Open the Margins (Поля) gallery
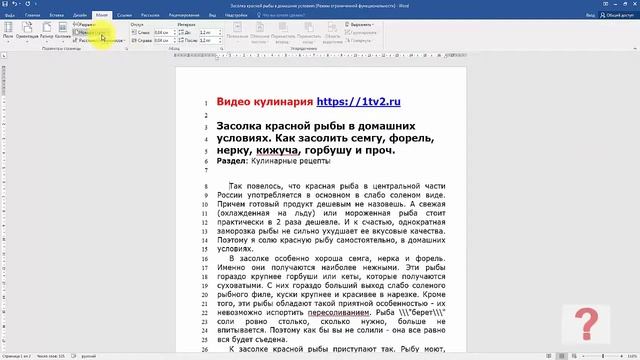640x360 pixels. (x=8, y=31)
